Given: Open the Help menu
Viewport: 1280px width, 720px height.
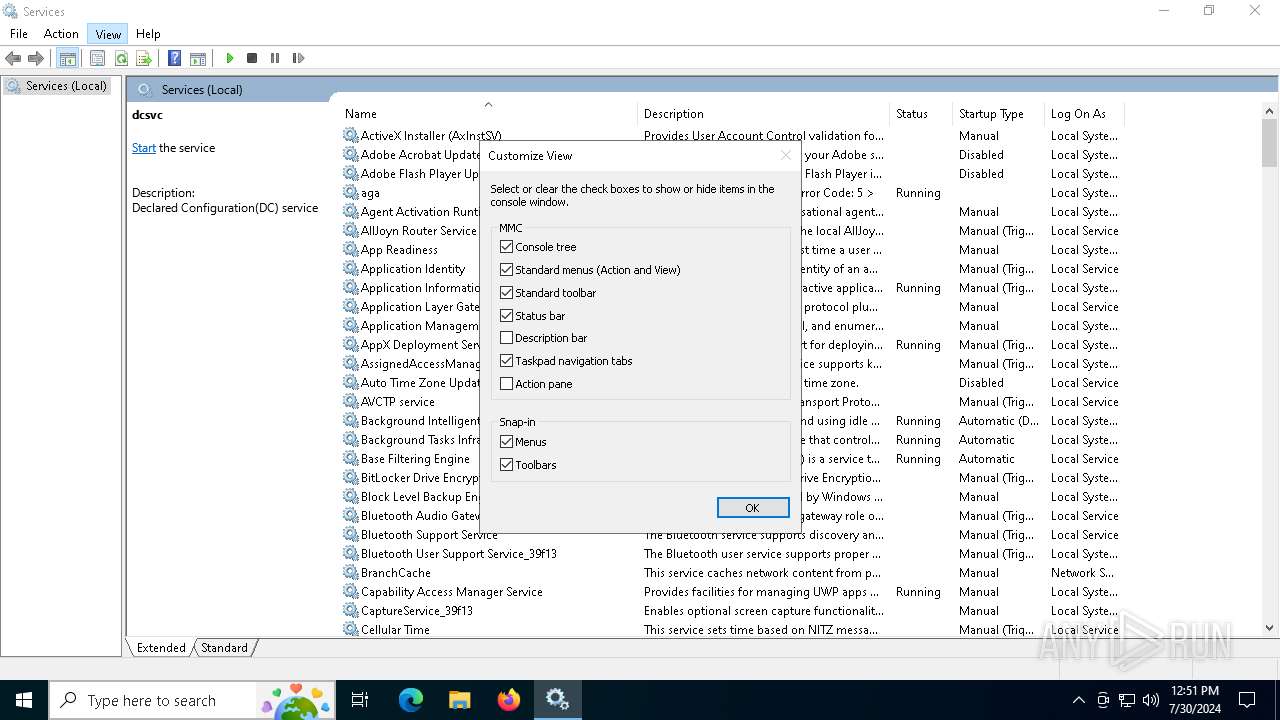Looking at the screenshot, I should coord(148,34).
